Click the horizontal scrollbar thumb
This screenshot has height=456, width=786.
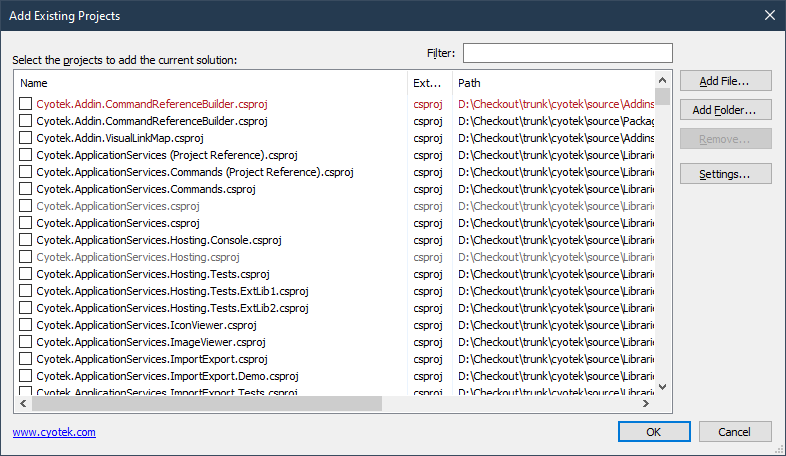tap(207, 403)
